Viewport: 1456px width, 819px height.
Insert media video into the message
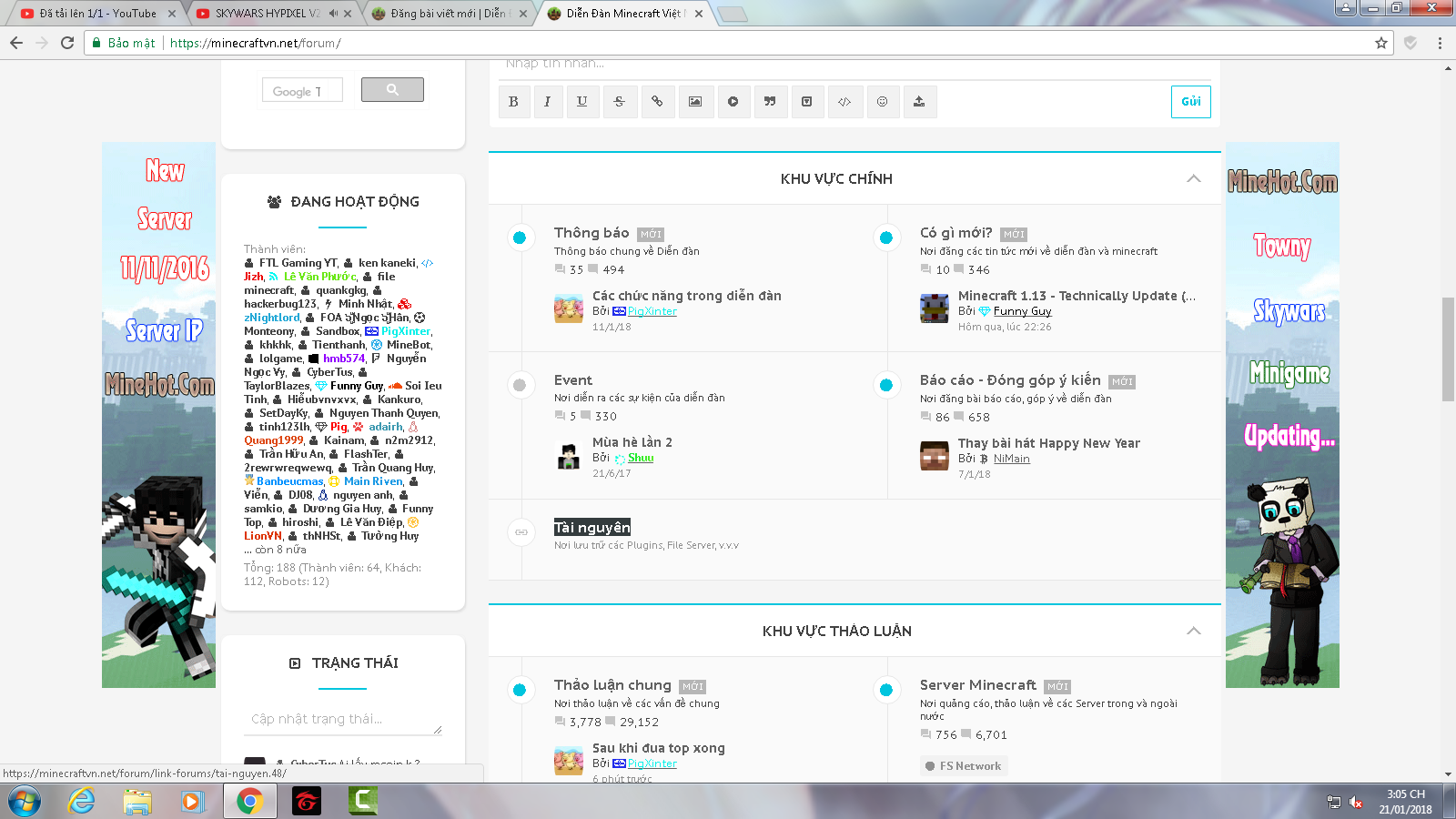pyautogui.click(x=733, y=102)
